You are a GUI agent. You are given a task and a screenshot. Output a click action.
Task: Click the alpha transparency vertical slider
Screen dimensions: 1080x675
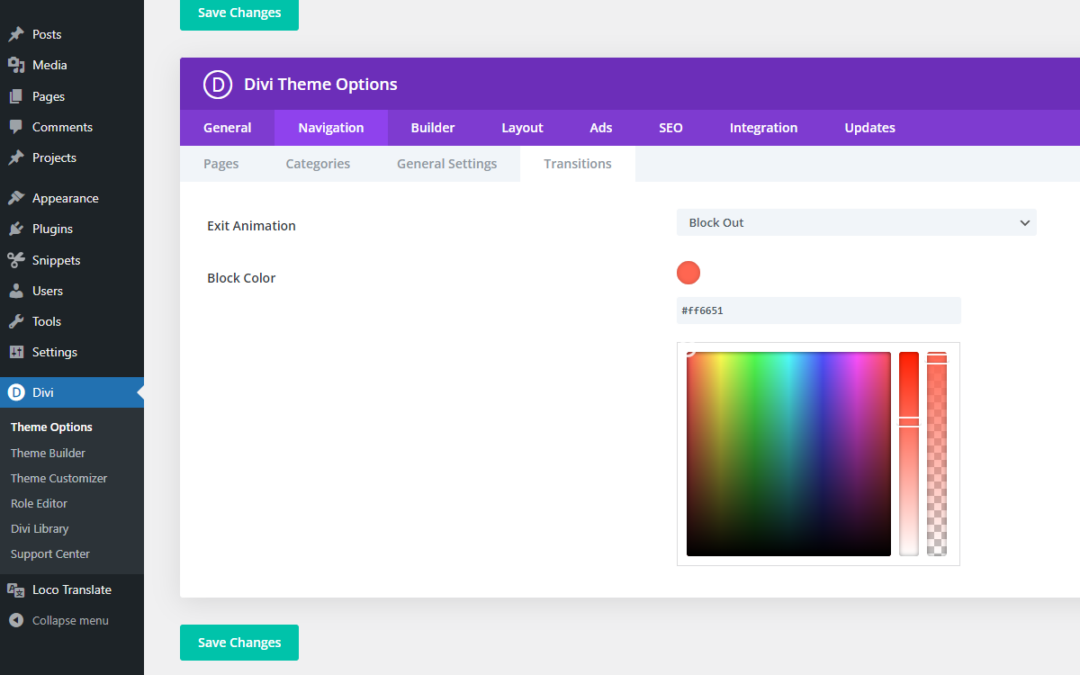tap(936, 454)
